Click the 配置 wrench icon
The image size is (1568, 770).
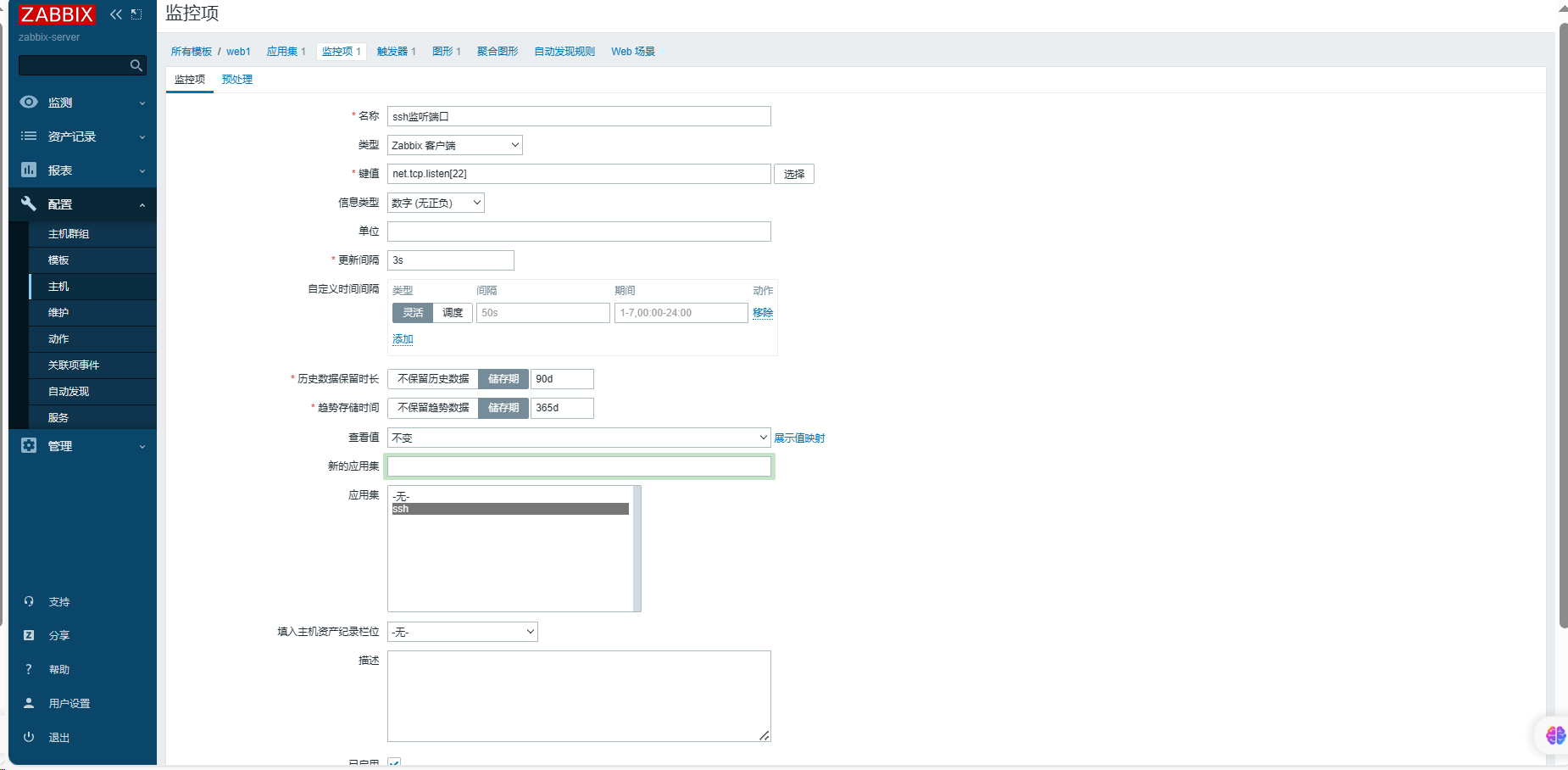pyautogui.click(x=29, y=204)
